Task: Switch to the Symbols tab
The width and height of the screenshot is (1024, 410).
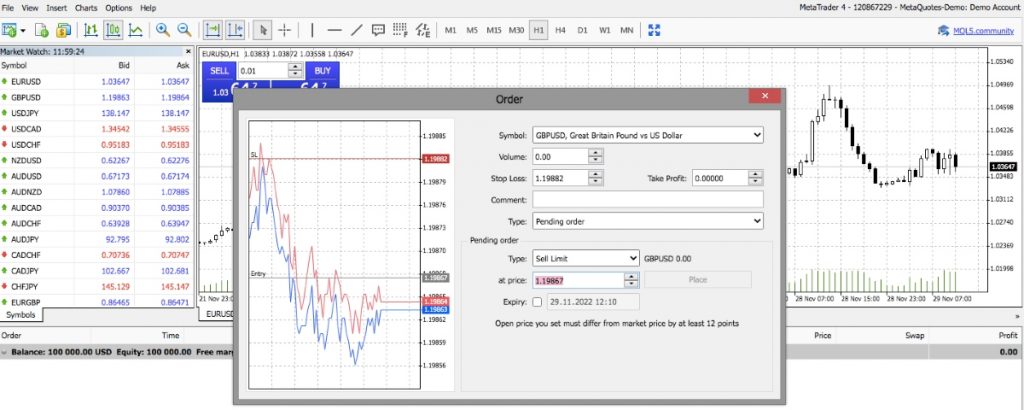Action: tap(21, 315)
